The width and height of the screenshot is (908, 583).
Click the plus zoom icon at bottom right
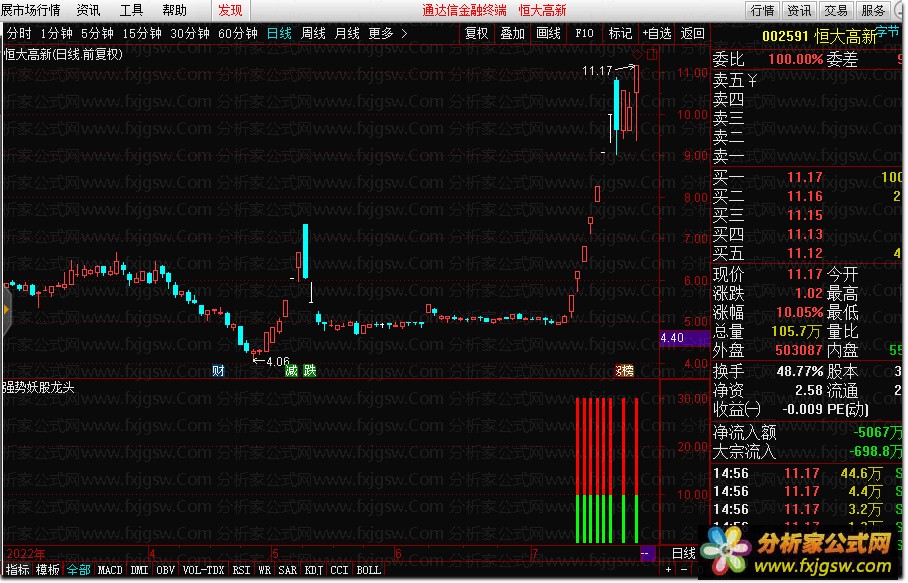669,570
